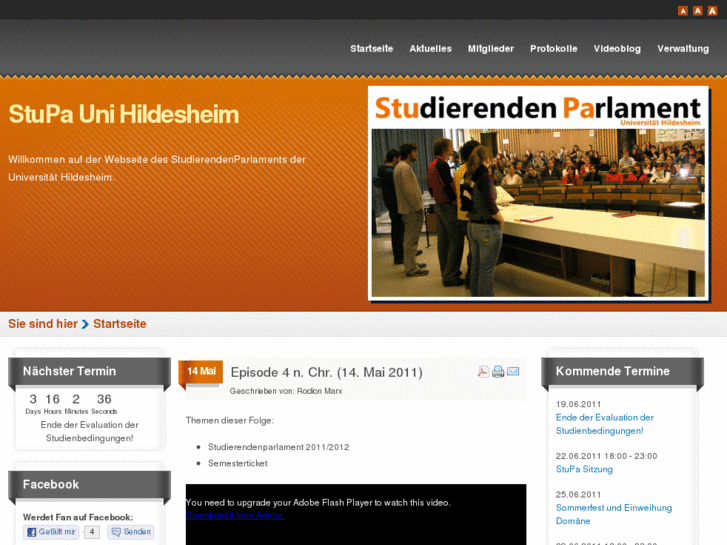The image size is (727, 545).
Task: Click the Facebook Senden button
Action: (131, 532)
